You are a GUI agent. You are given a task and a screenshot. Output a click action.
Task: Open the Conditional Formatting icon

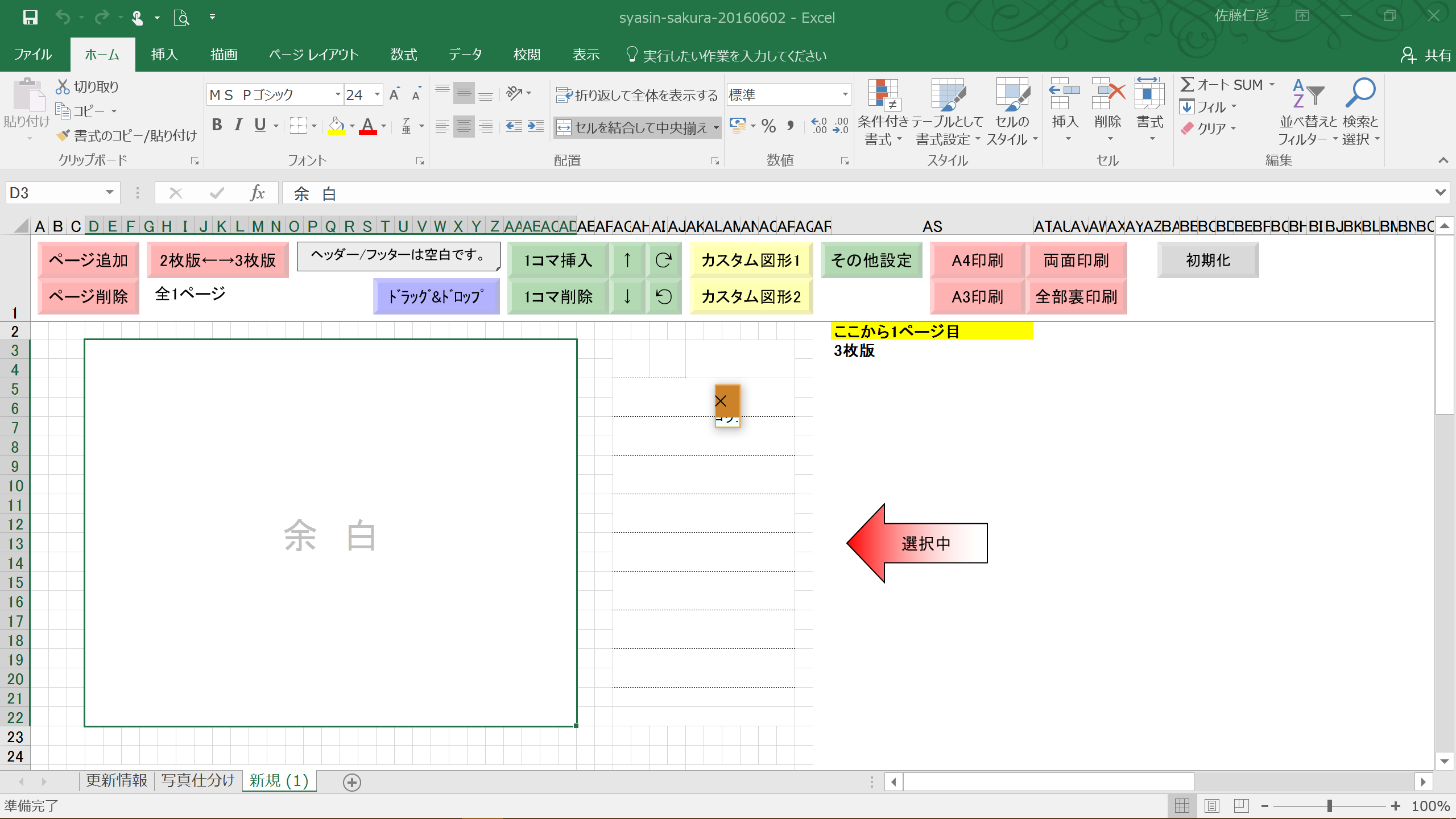pyautogui.click(x=883, y=96)
